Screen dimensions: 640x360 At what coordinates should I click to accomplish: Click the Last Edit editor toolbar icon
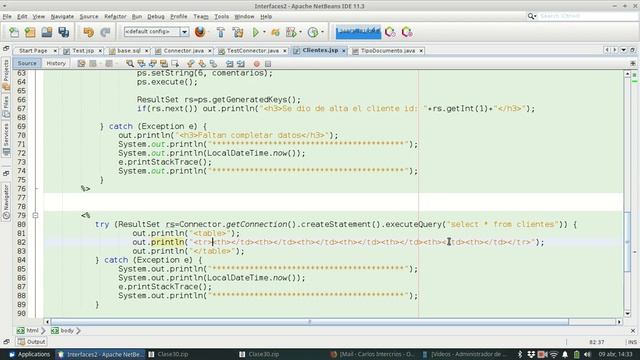click(82, 64)
